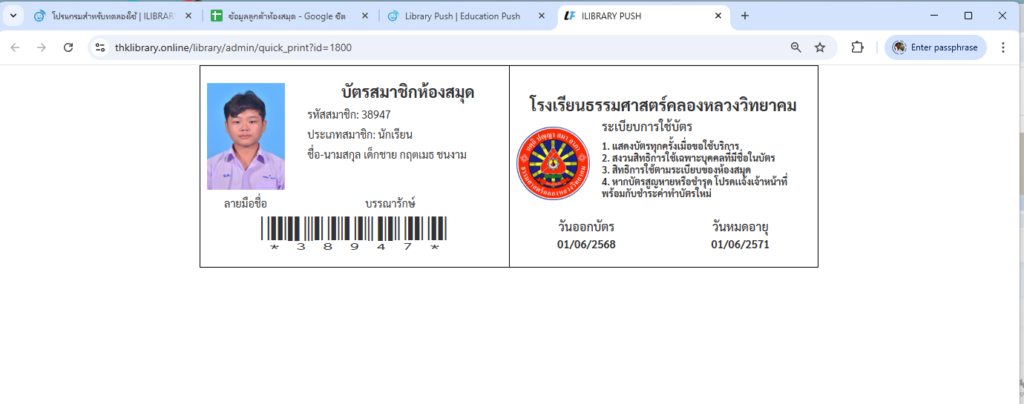
Task: Close the active ILIBRARY PUSH tab
Action: pyautogui.click(x=718, y=16)
